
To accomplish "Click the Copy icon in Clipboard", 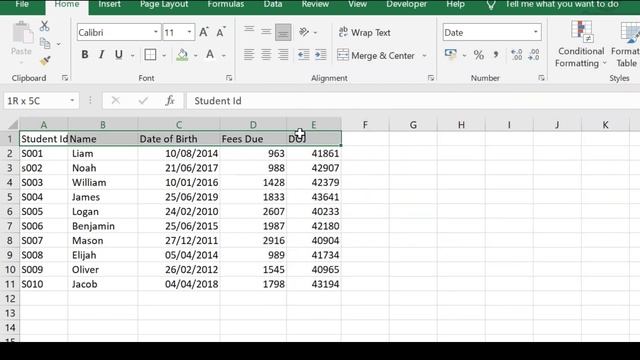I will point(45,43).
